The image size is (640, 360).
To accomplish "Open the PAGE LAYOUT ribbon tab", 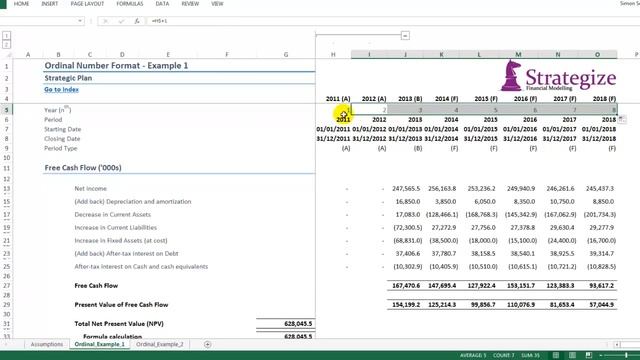I will (87, 4).
